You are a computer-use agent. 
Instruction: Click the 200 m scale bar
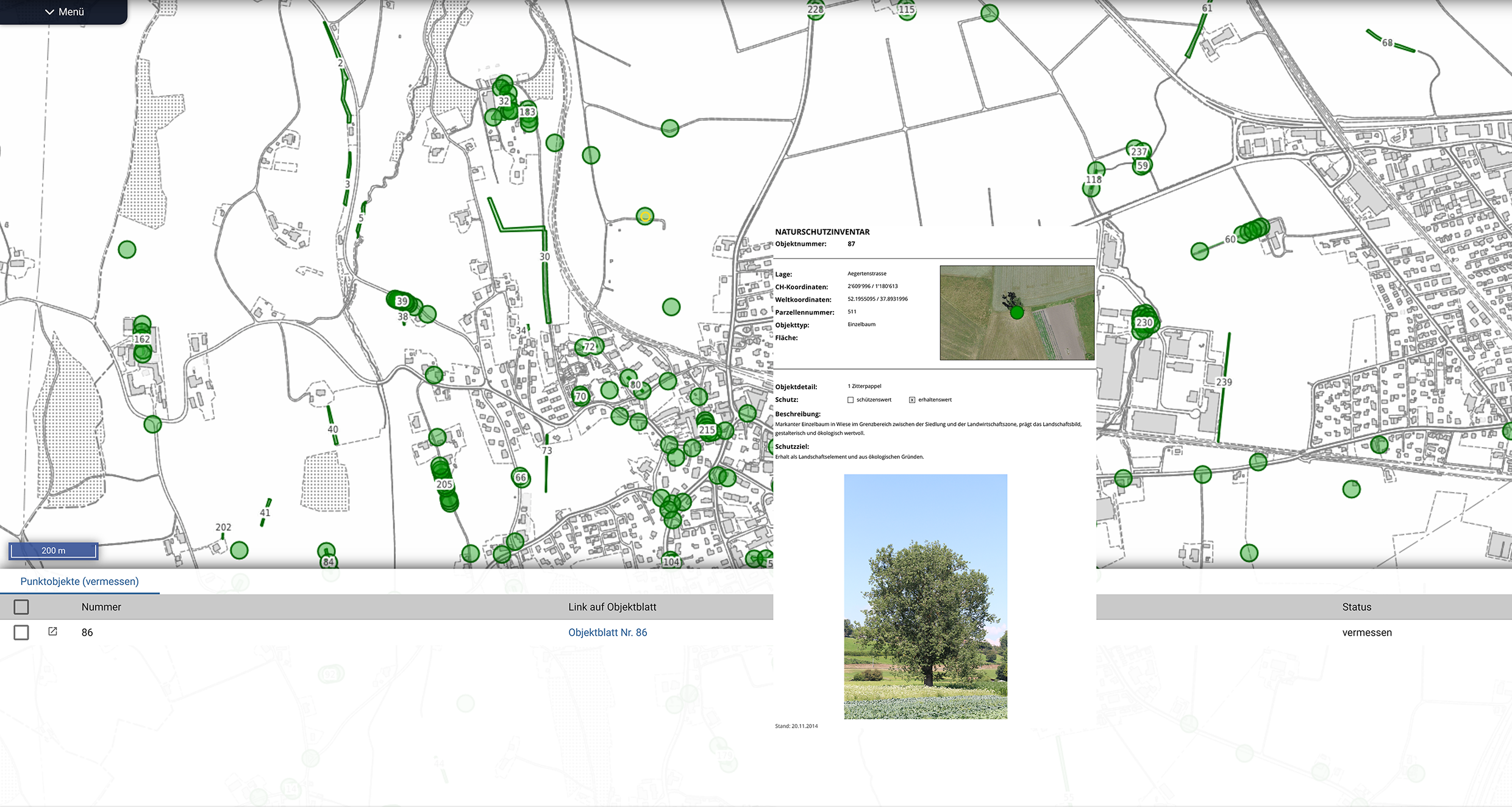53,551
